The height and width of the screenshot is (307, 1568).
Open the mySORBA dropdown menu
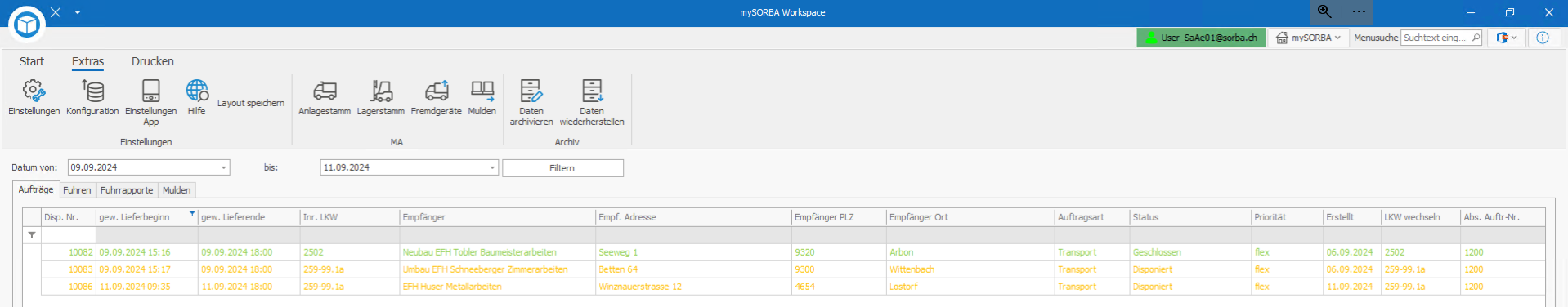(1308, 38)
